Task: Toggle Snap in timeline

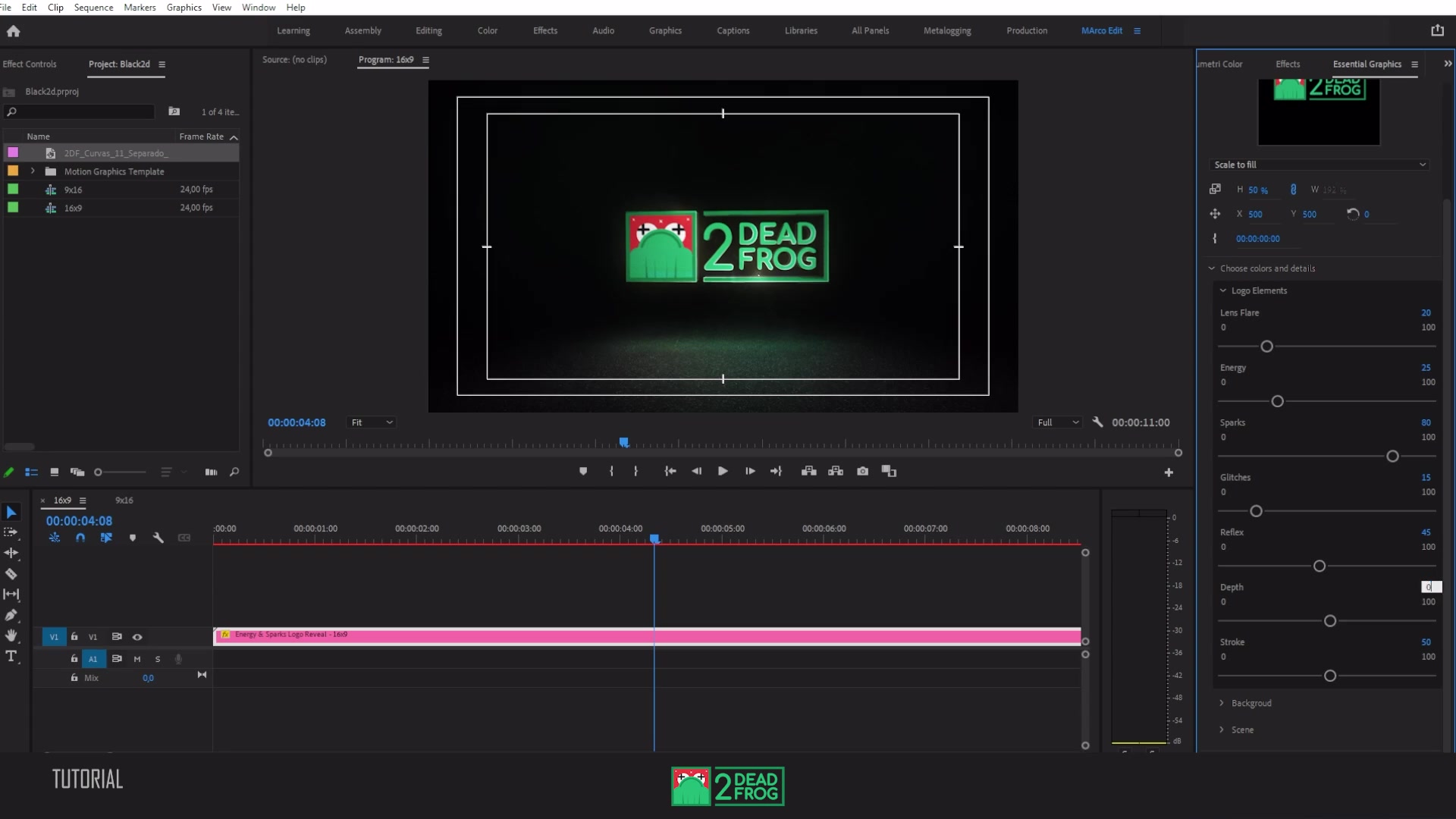Action: [x=80, y=538]
